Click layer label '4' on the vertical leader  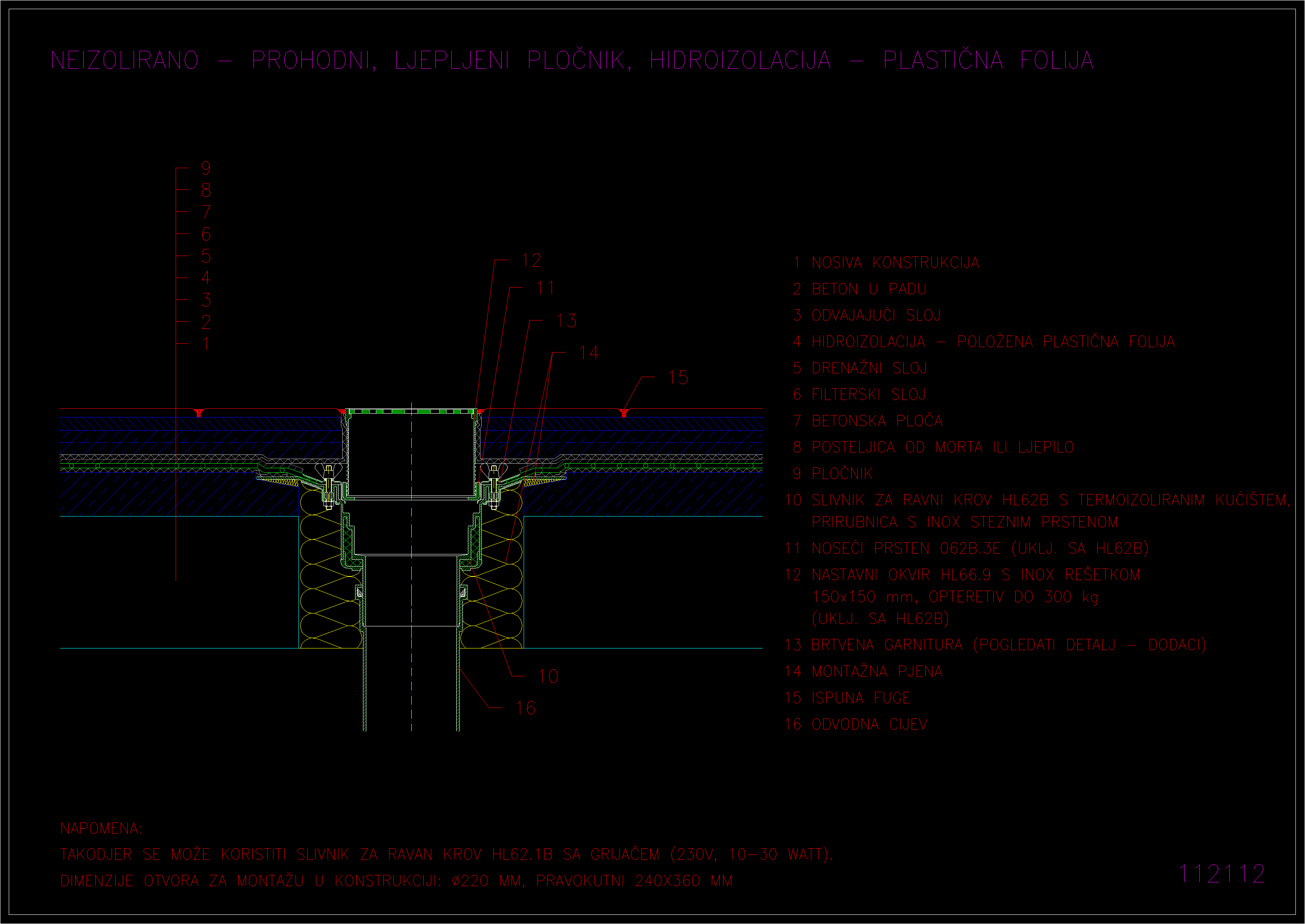206,278
